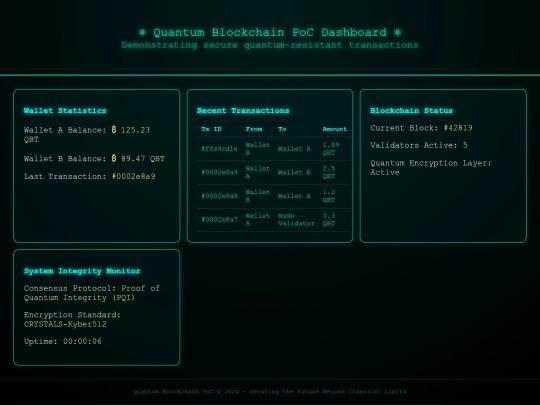The image size is (540, 405).
Task: Select the Active encryption layer status
Action: [385, 172]
